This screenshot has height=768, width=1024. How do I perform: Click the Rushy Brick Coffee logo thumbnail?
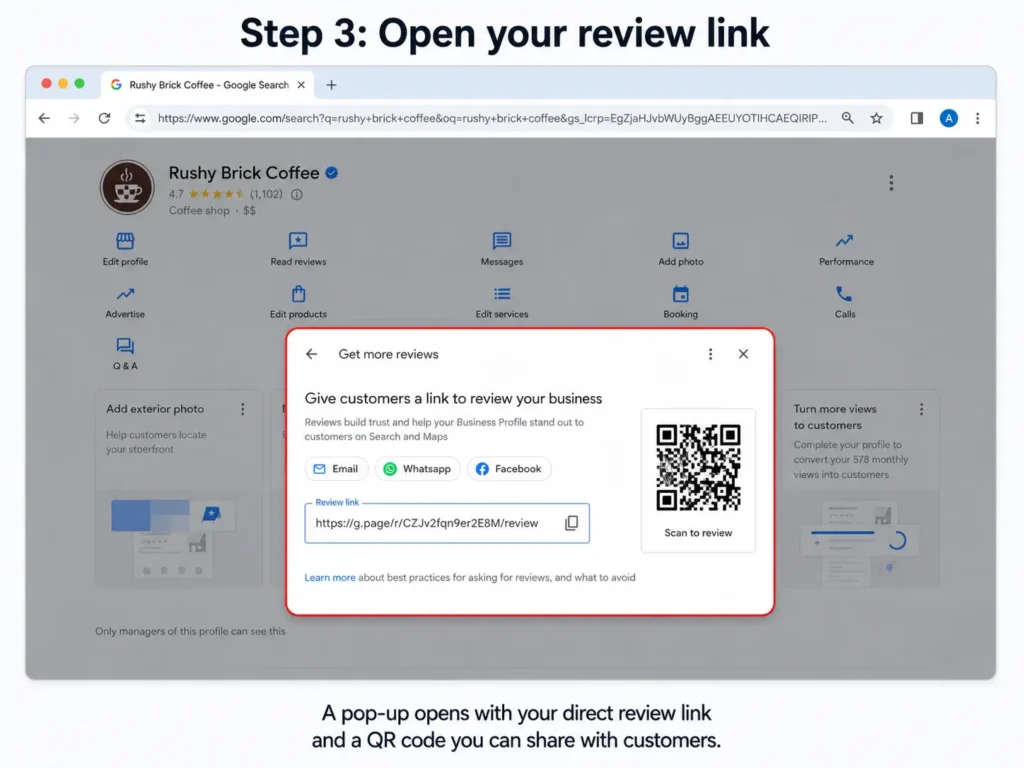(x=127, y=187)
